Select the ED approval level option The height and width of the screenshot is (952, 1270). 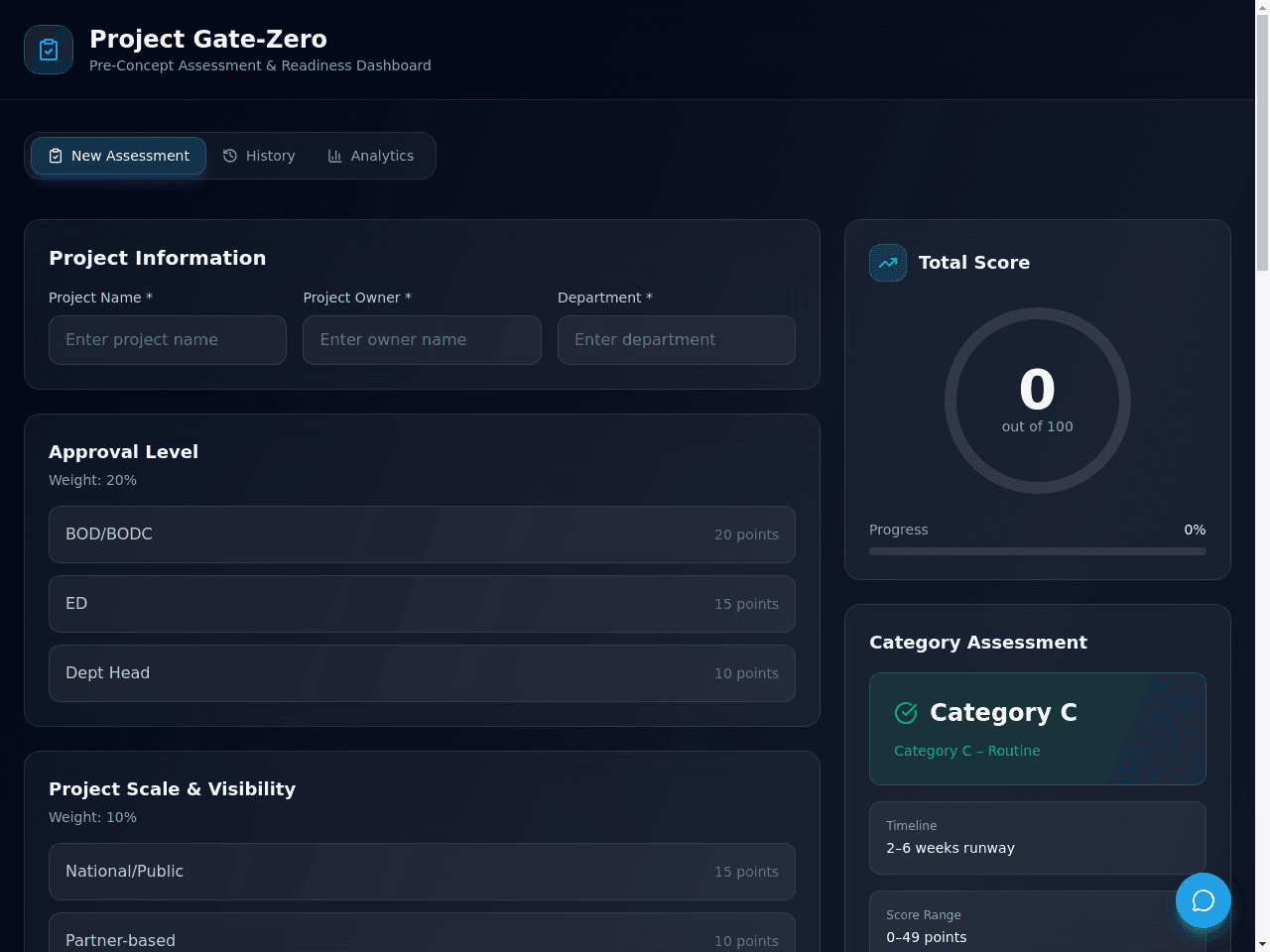tap(422, 604)
